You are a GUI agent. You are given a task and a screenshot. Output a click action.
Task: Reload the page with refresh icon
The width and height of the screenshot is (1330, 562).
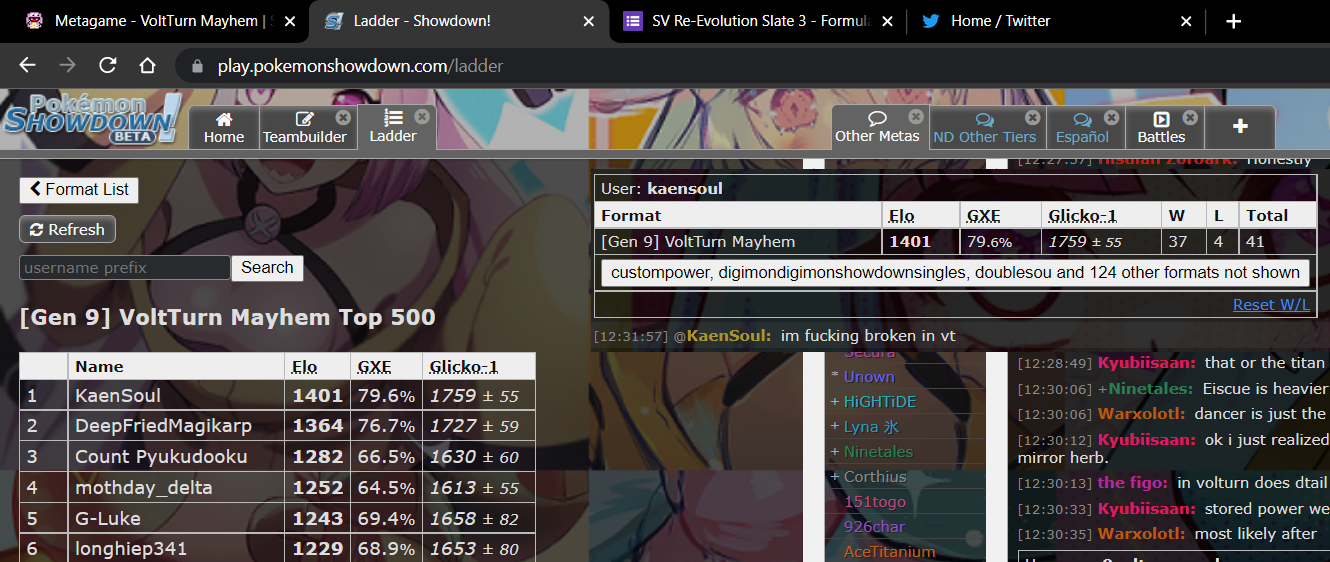107,66
